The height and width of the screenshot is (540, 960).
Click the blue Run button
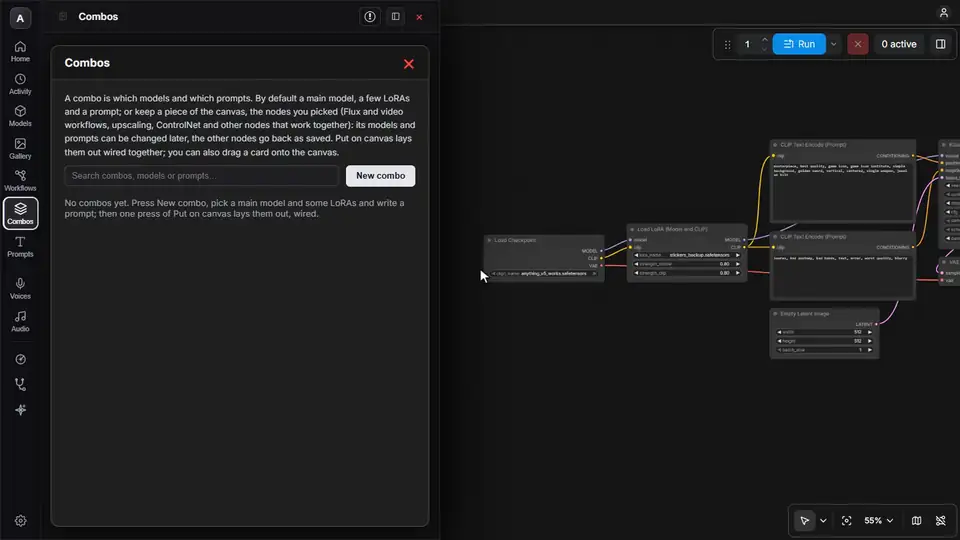click(799, 44)
